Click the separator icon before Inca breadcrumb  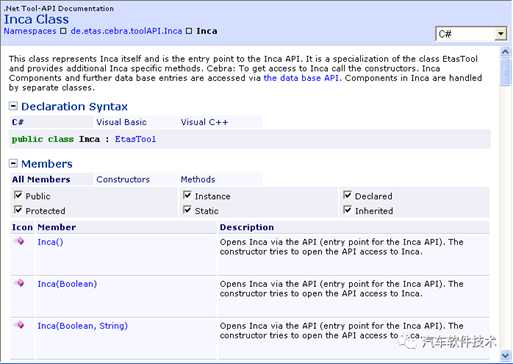point(189,31)
